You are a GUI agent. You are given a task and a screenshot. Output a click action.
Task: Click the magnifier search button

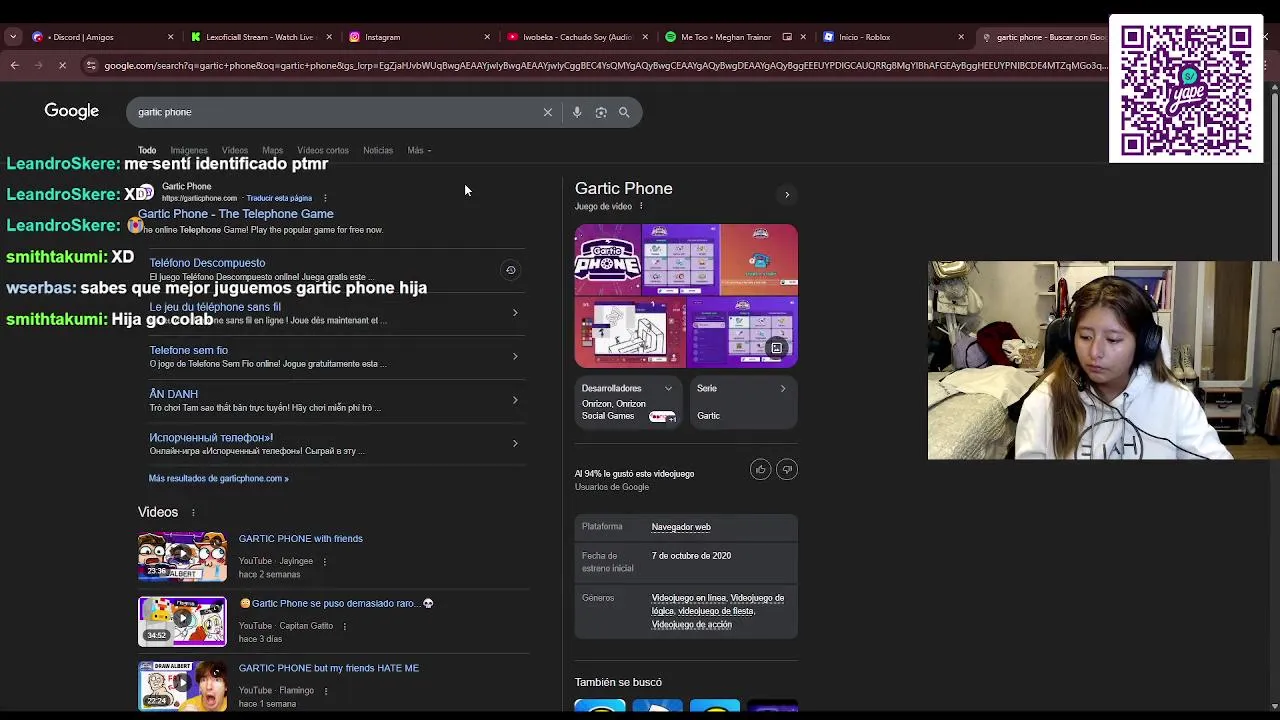tap(624, 112)
